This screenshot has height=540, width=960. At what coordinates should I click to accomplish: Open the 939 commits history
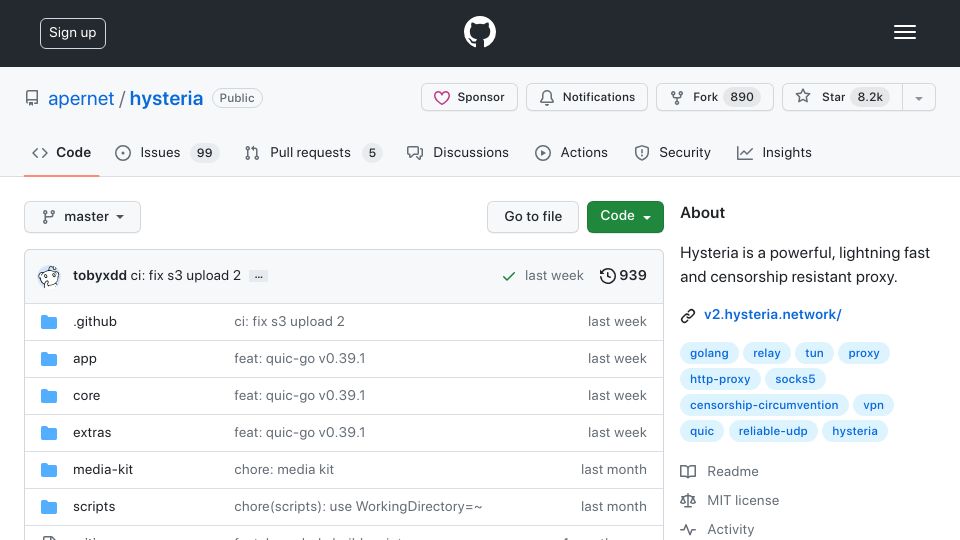[623, 276]
